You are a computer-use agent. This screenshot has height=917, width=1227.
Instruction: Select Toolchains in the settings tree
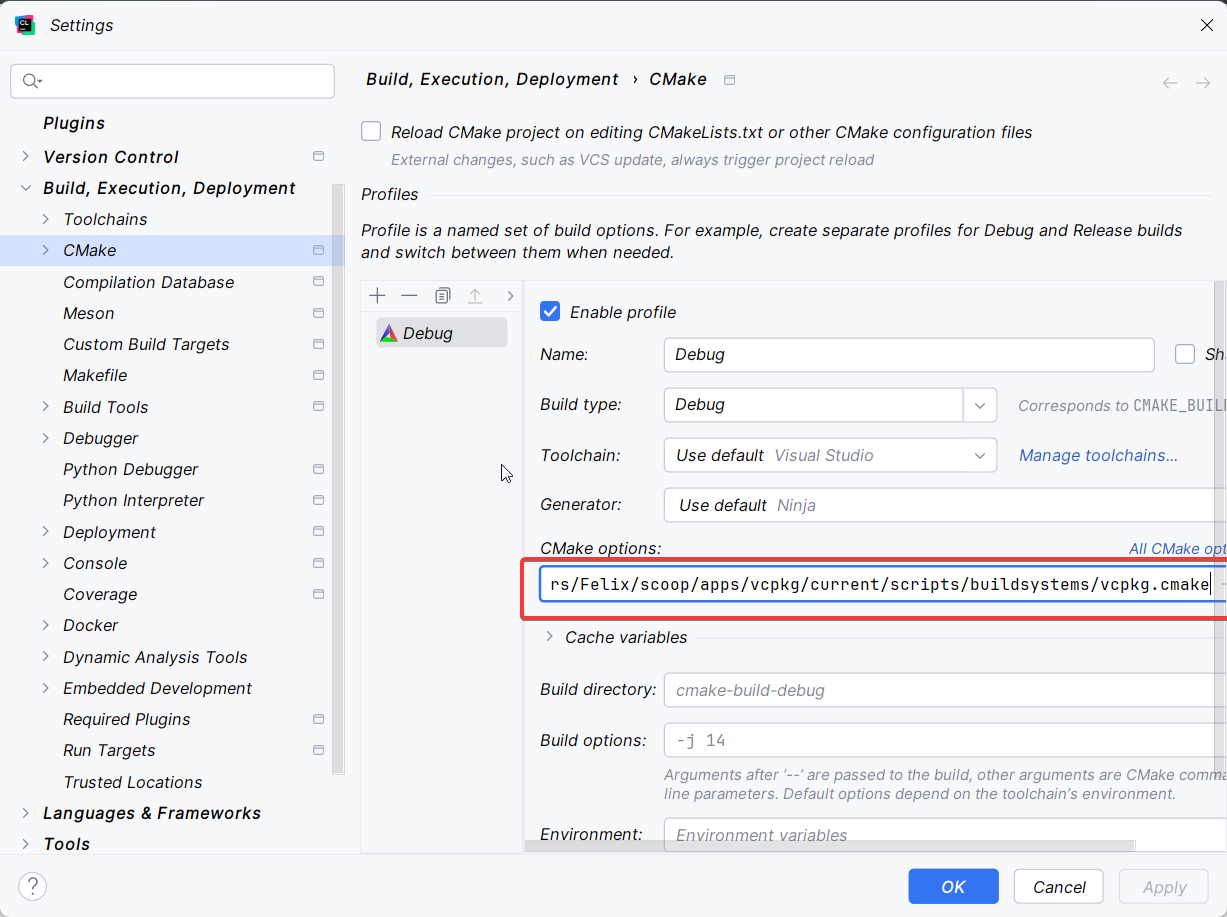(x=105, y=219)
